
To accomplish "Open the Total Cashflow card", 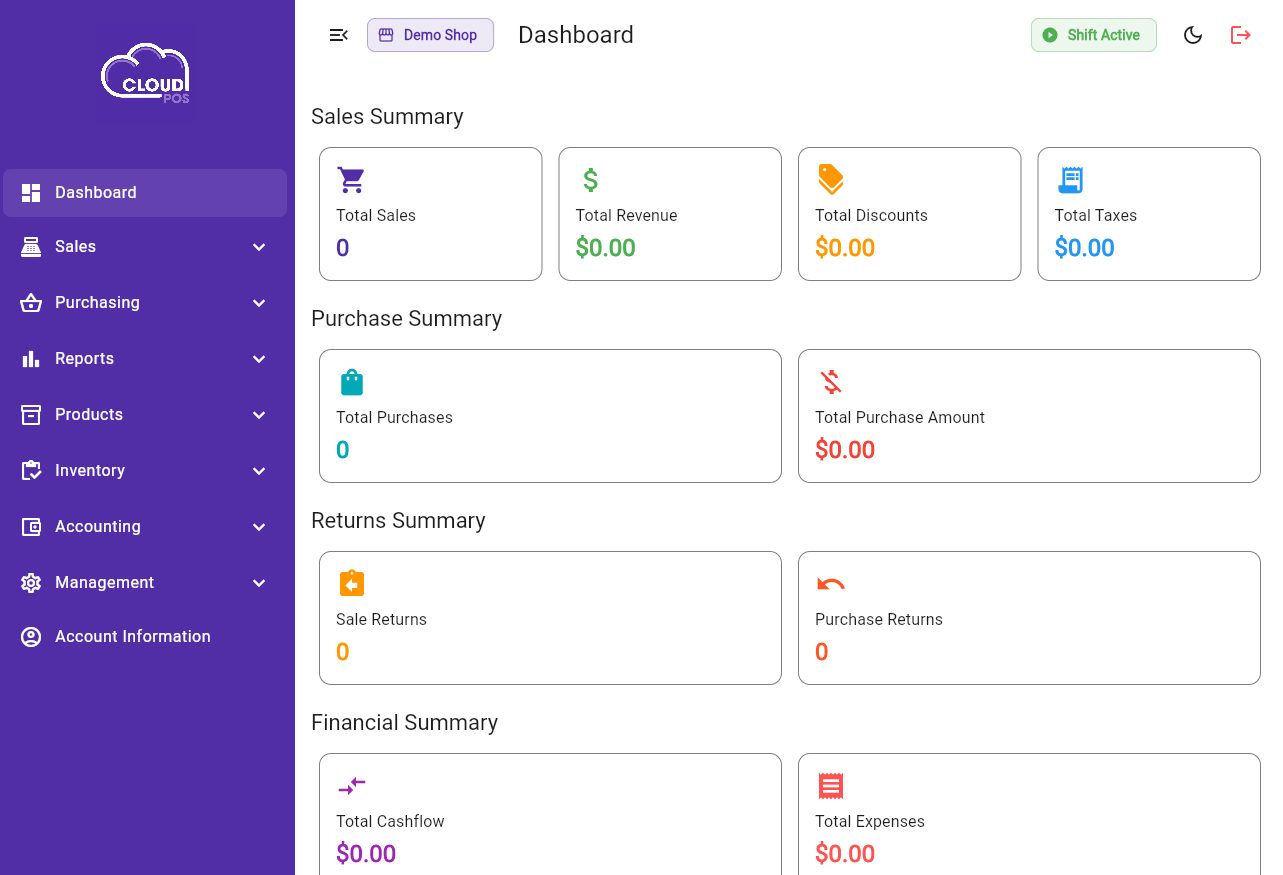I will pos(549,815).
